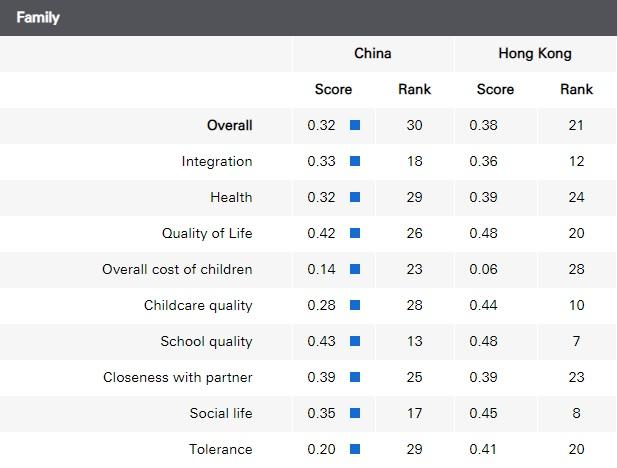Click the Tolerance row label
This screenshot has width=618, height=468.
[221, 450]
